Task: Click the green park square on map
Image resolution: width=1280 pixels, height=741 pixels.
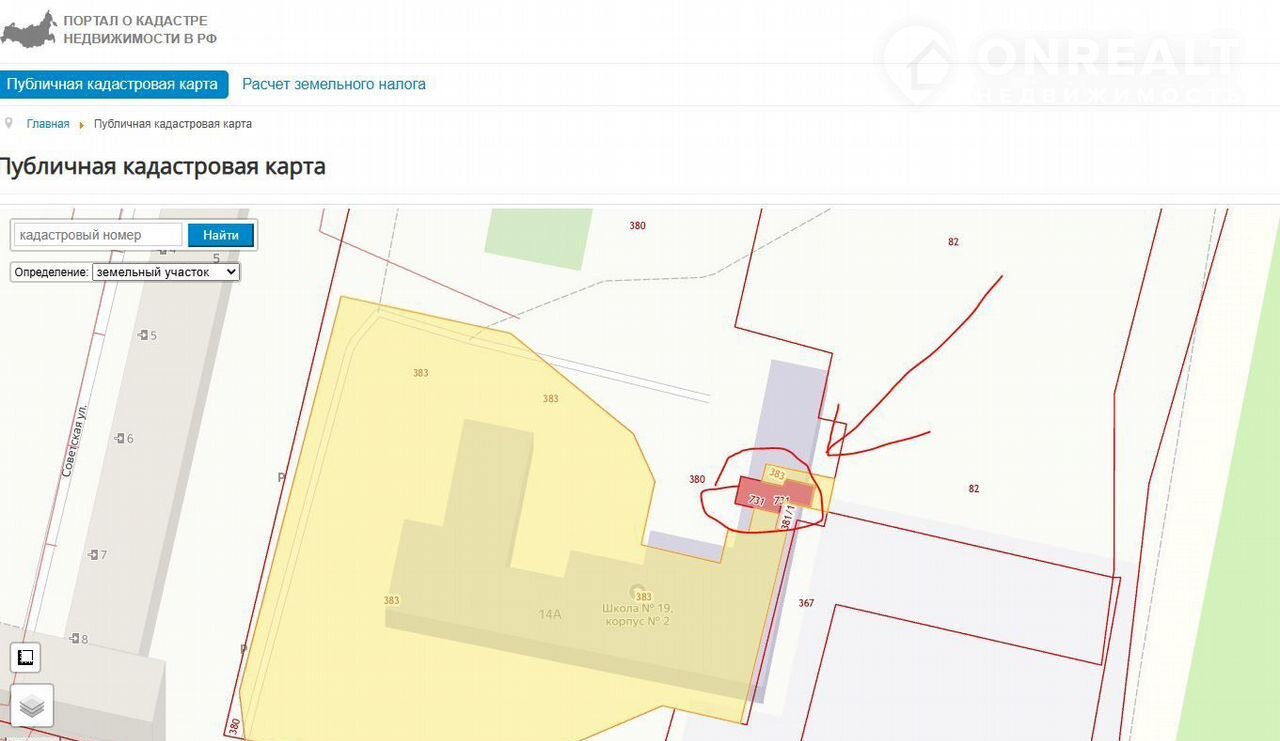Action: click(x=534, y=238)
